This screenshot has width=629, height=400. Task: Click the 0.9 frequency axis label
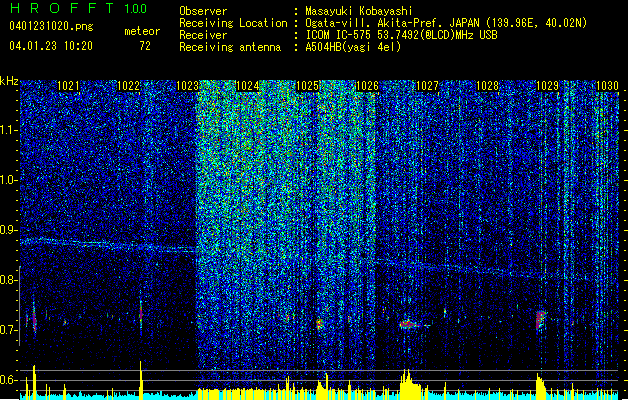pyautogui.click(x=9, y=230)
